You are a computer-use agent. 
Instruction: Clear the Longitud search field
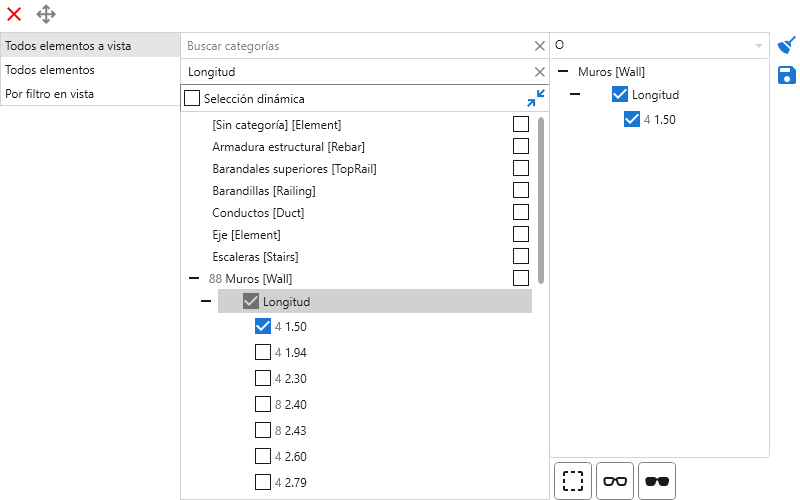540,72
